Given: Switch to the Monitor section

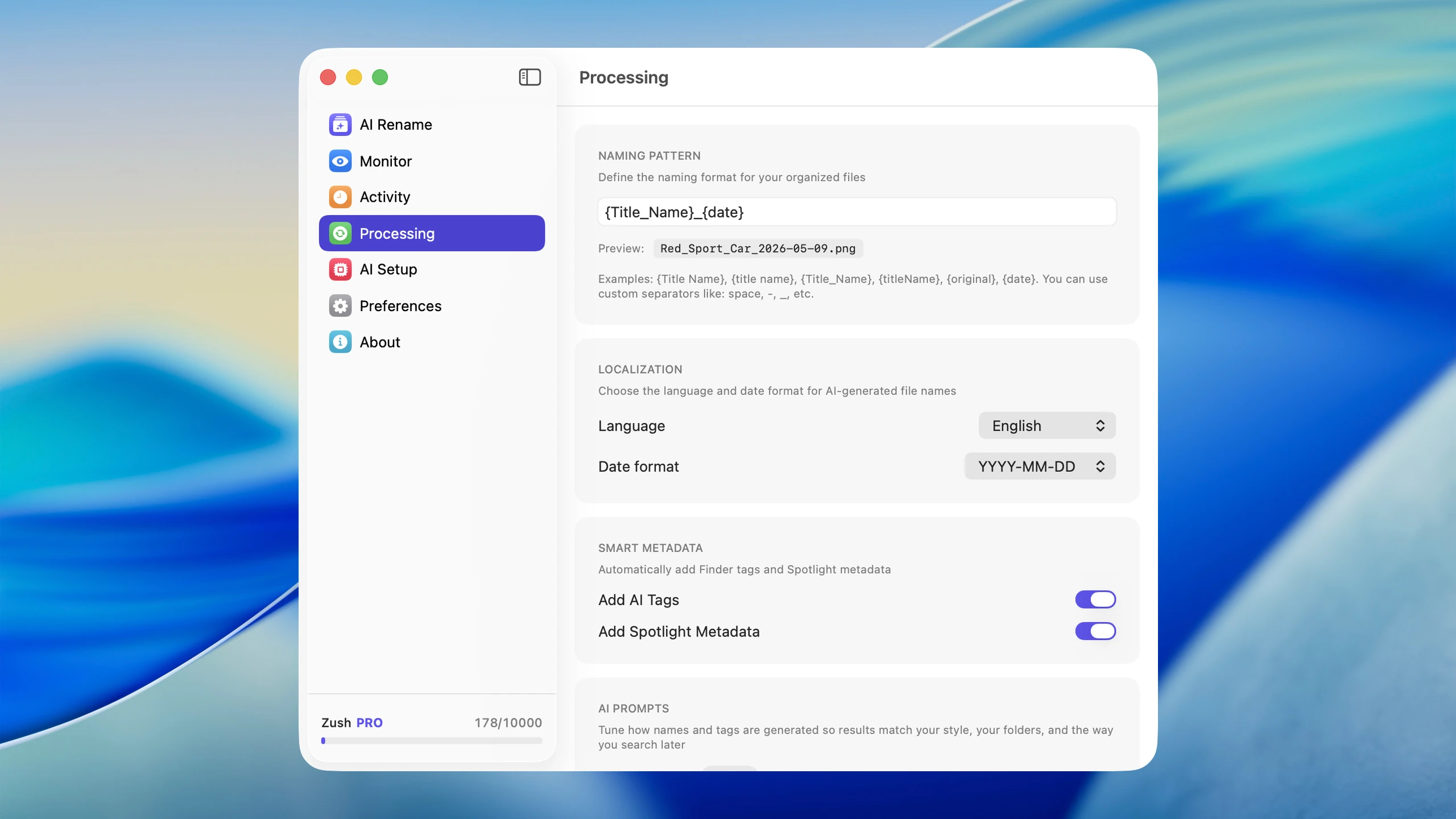Looking at the screenshot, I should tap(432, 161).
